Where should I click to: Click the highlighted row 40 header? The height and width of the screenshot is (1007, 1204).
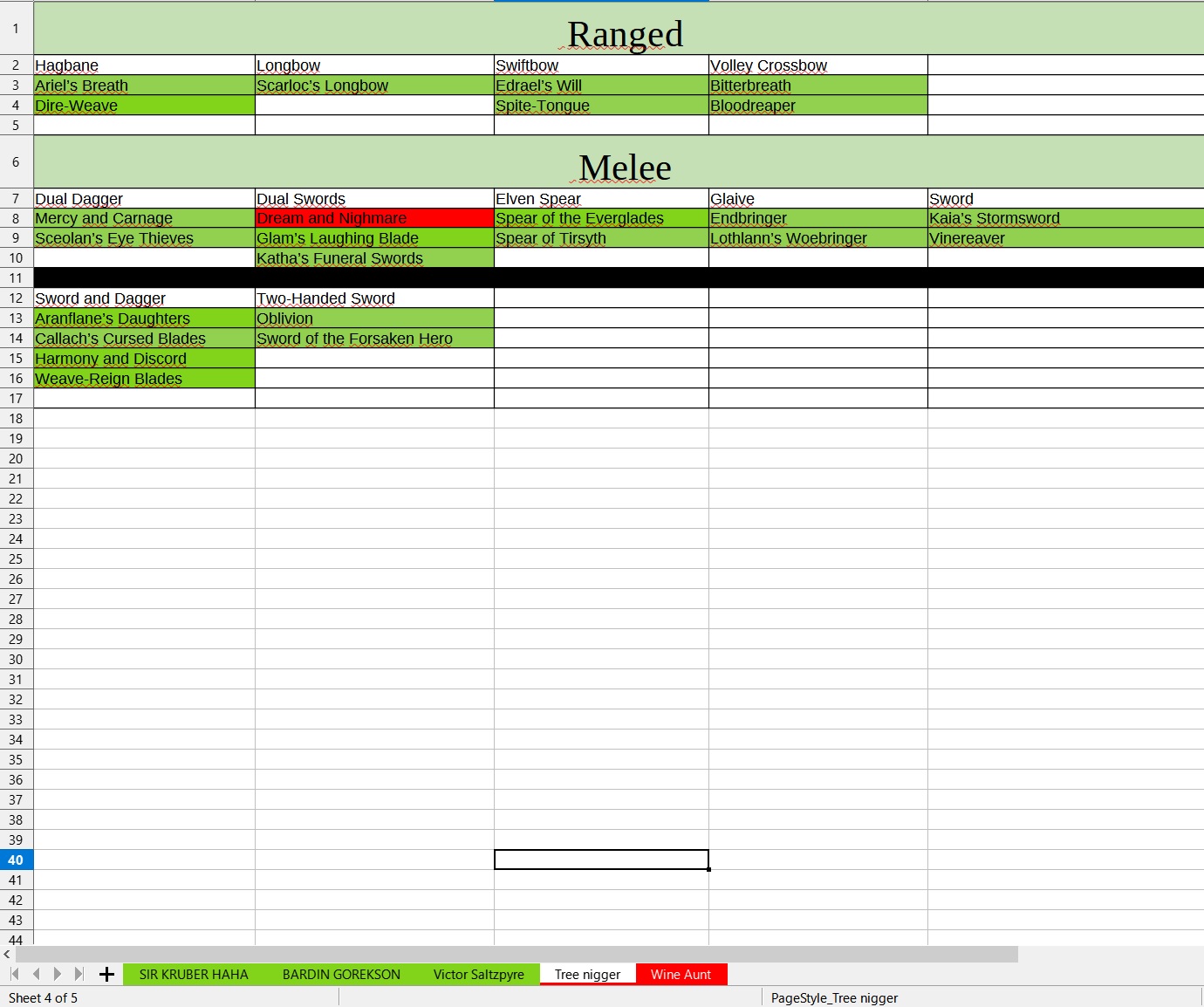[16, 860]
